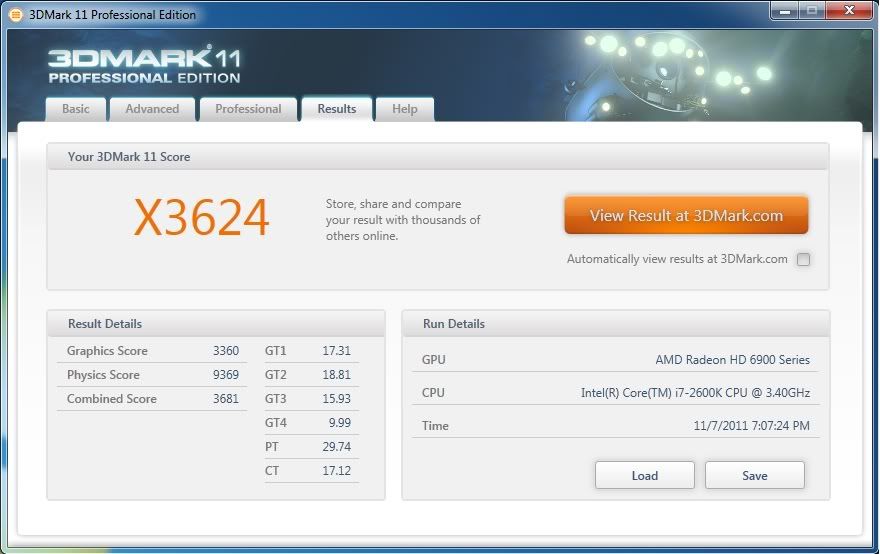The width and height of the screenshot is (880, 554).
Task: Open the Help tab
Action: tap(405, 109)
